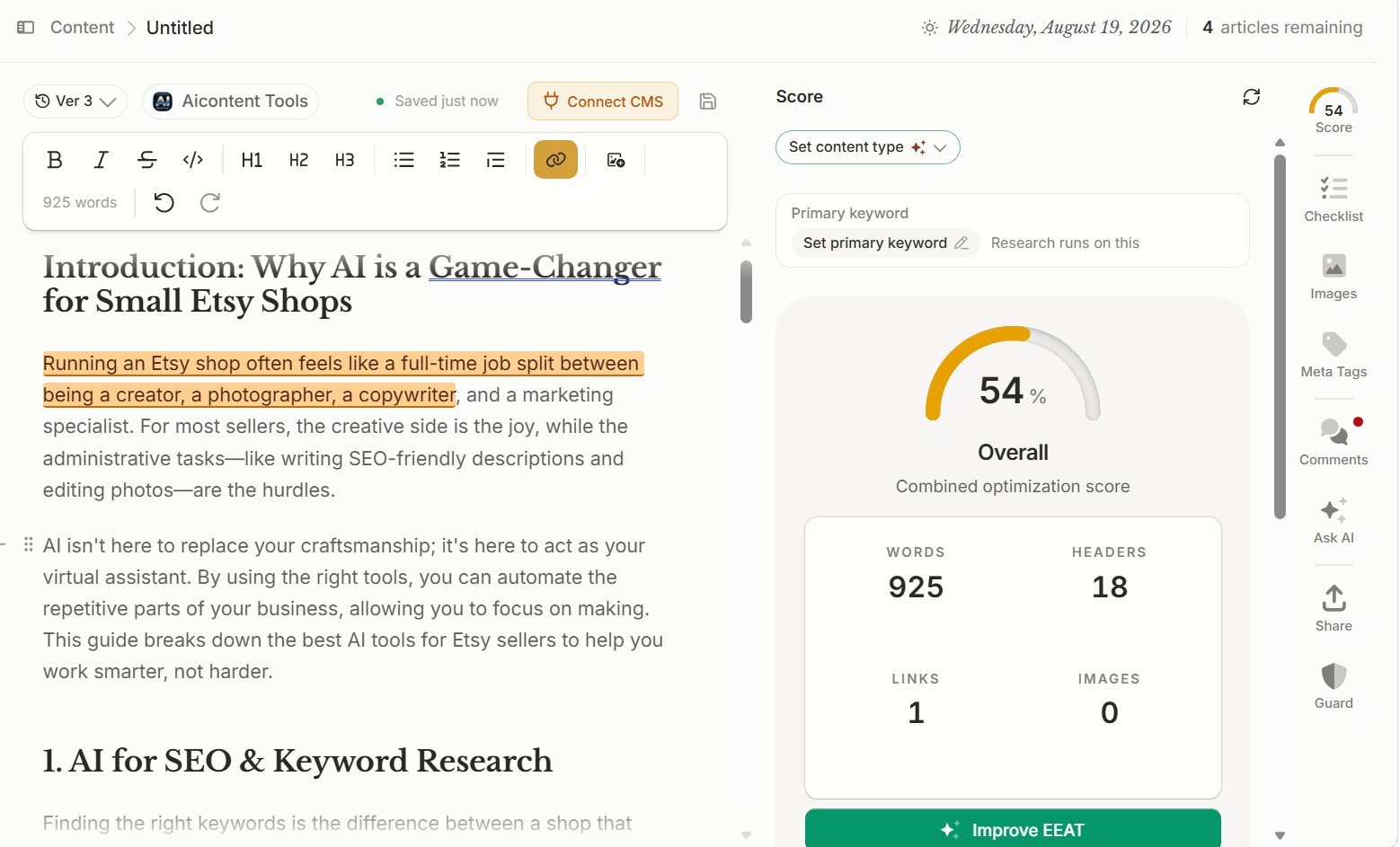Image resolution: width=1400 pixels, height=847 pixels.
Task: Click the score panel scrollbar thumb
Action: coord(1280,336)
